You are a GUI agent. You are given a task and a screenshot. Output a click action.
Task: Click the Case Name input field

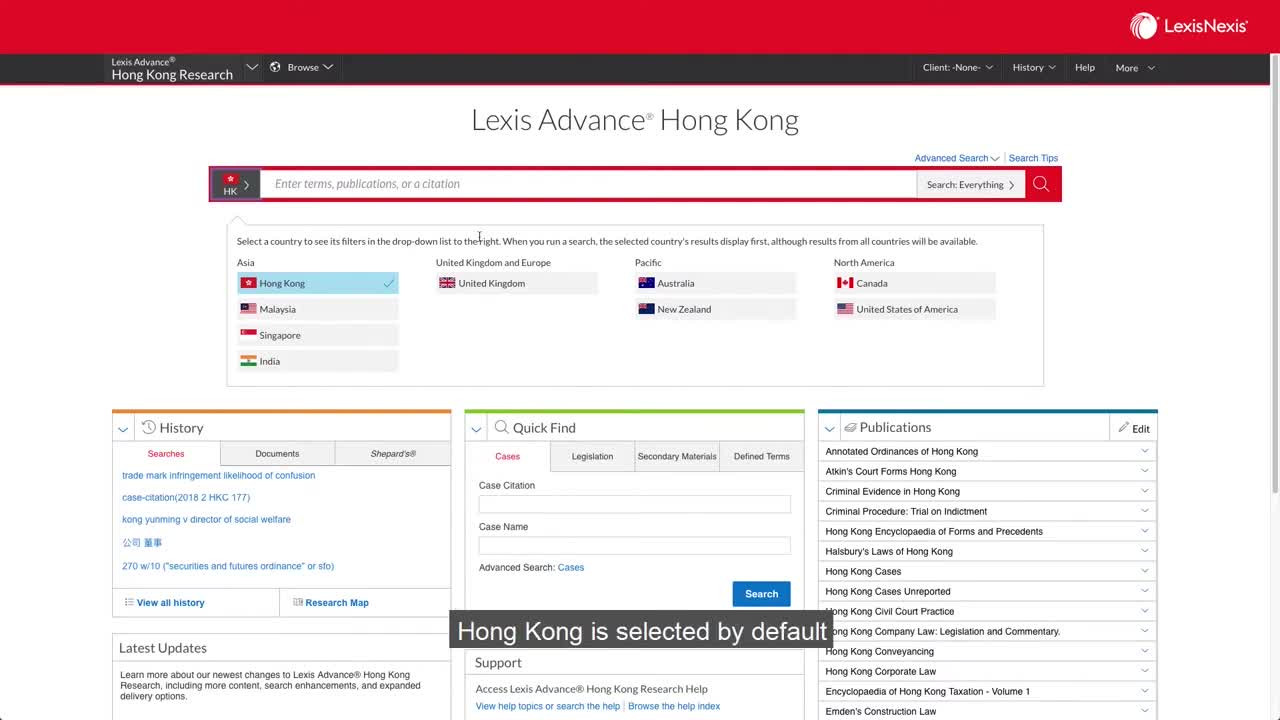(634, 546)
